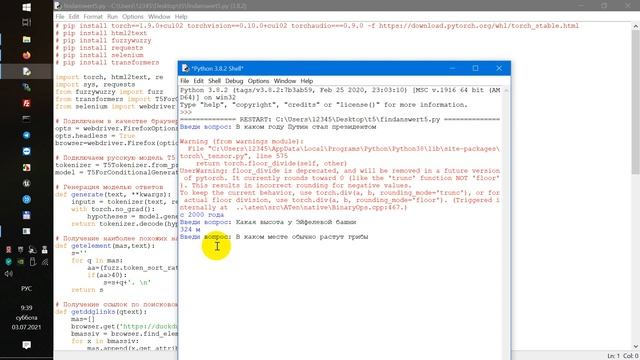Viewport: 640px width, 360px height.
Task: Open Edit menu in Python Shell
Action: [198, 81]
